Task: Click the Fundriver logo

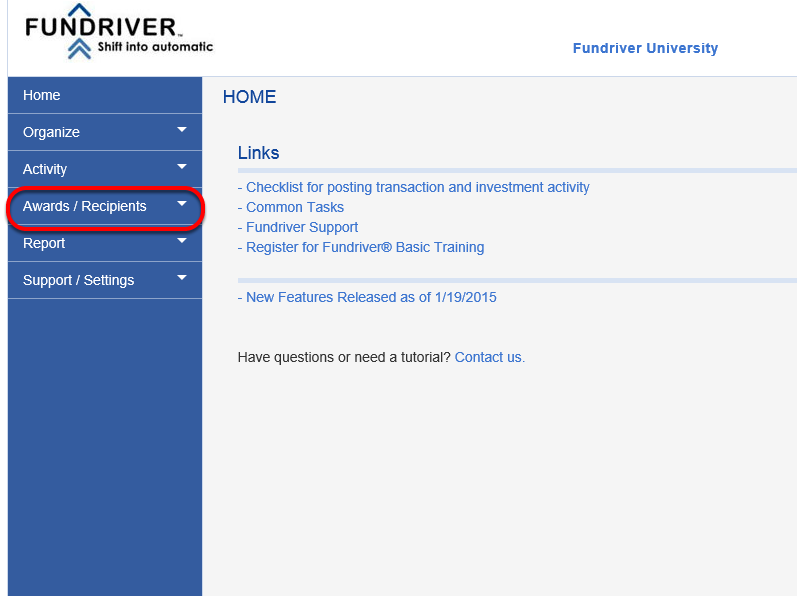Action: point(119,32)
